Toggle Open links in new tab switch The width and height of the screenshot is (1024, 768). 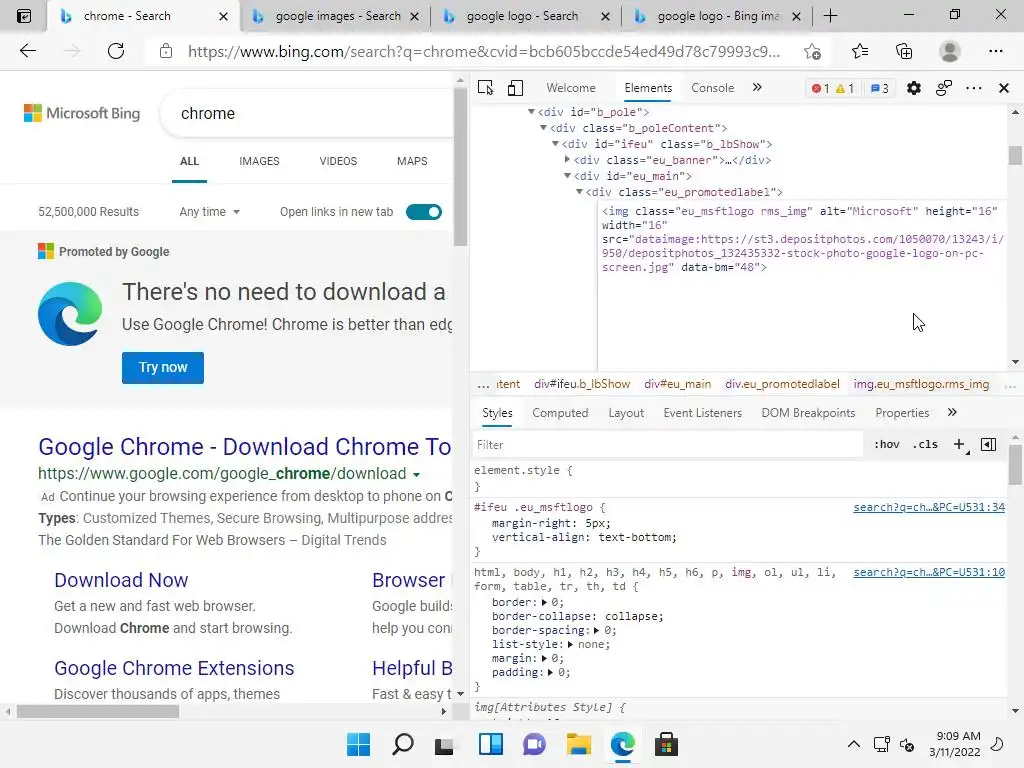(x=424, y=212)
